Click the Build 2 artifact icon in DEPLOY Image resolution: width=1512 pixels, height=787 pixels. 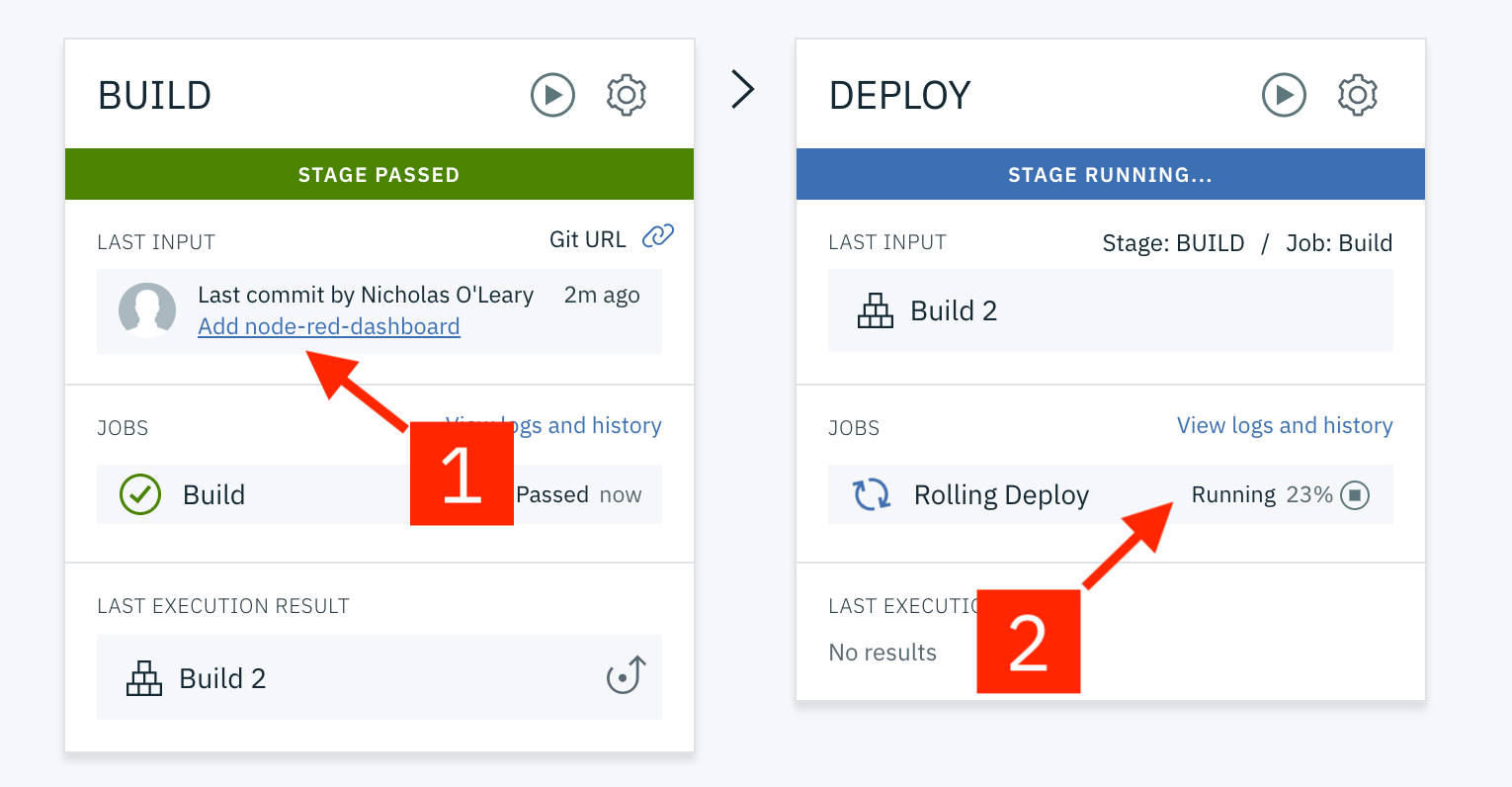click(876, 311)
